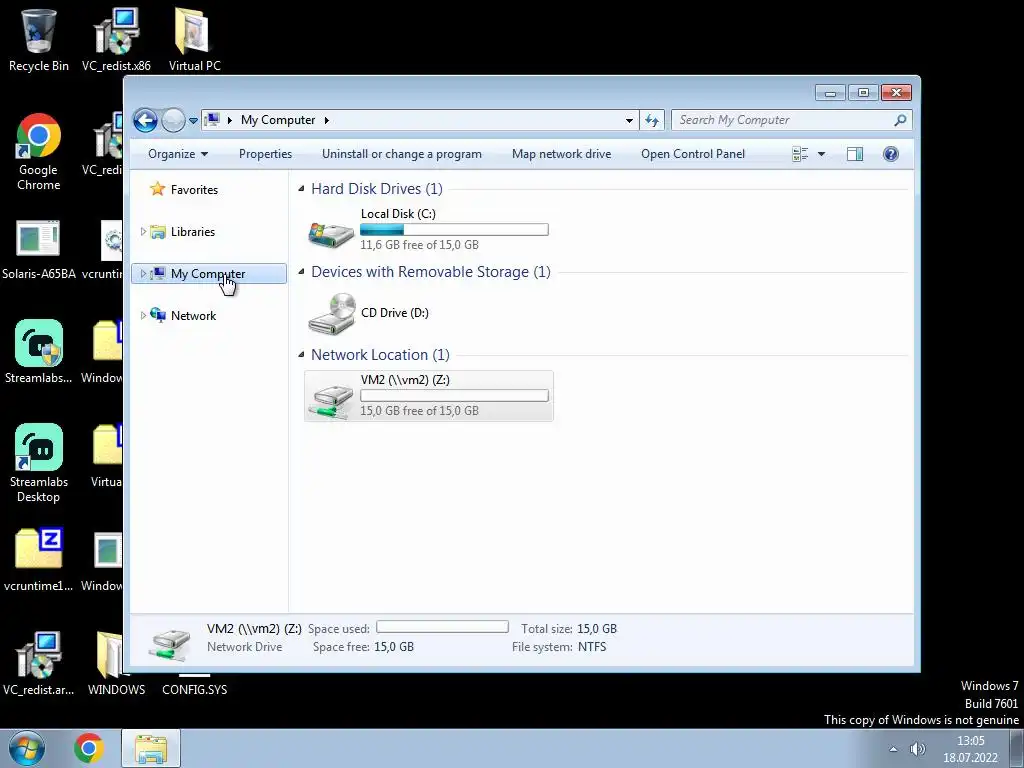Click the Back navigation arrow in Explorer
This screenshot has height=768, width=1024.
[x=145, y=120]
